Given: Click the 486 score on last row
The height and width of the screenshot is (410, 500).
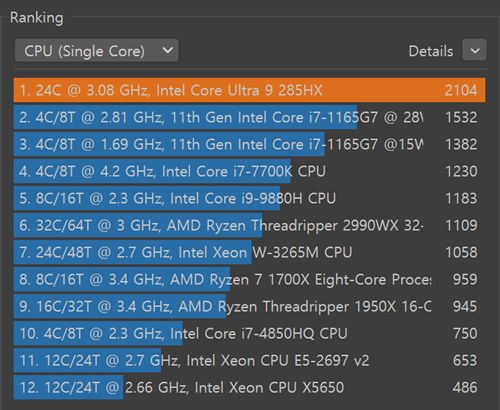Looking at the screenshot, I should click(465, 387).
